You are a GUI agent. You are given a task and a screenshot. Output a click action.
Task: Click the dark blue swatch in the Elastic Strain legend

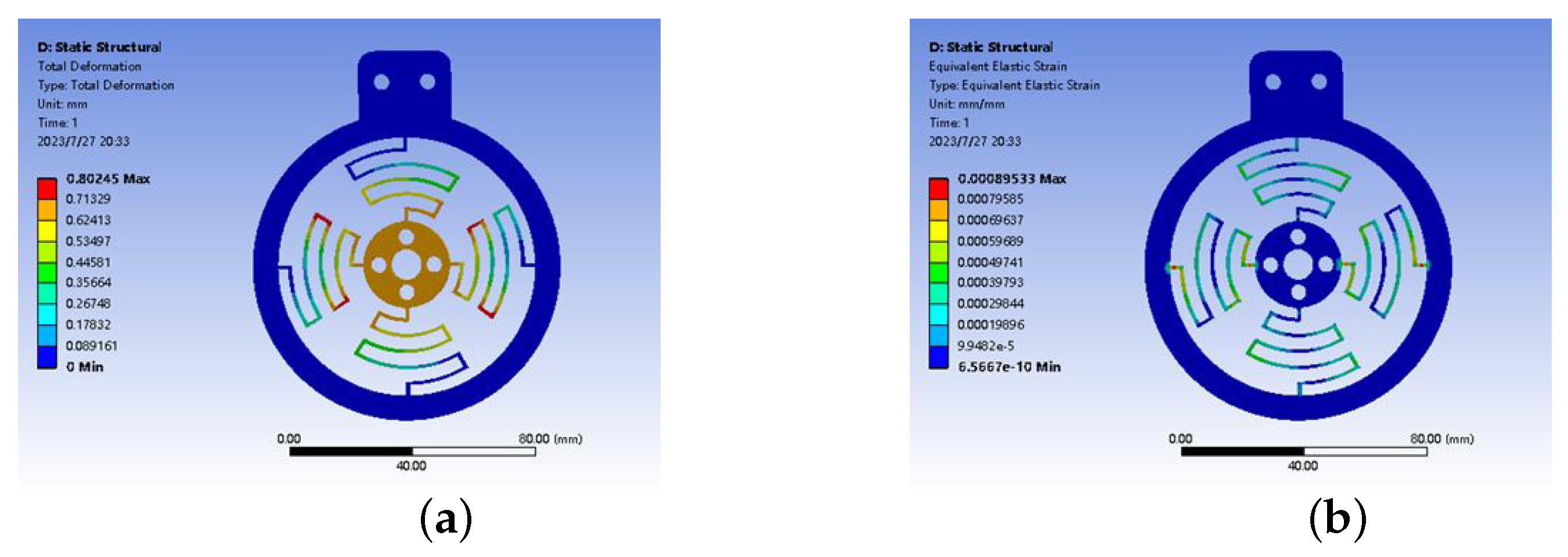(938, 357)
